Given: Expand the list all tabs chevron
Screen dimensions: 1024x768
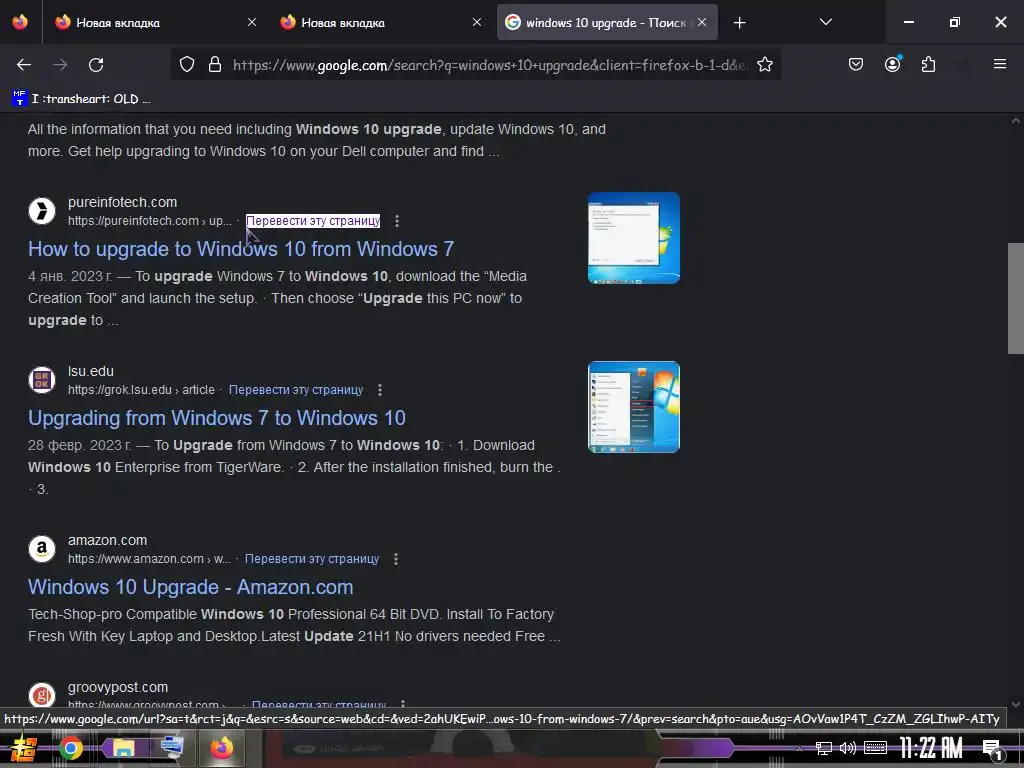Looking at the screenshot, I should (x=825, y=22).
